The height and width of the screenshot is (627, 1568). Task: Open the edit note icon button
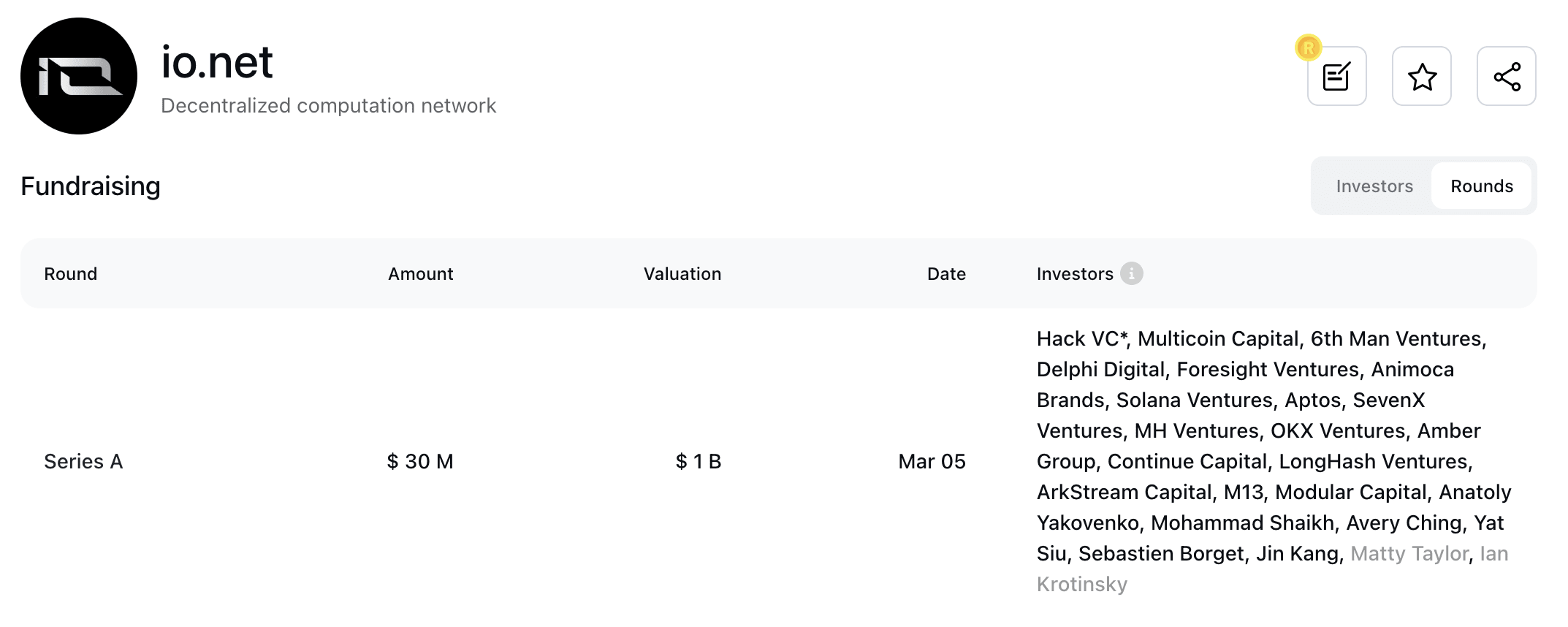1336,76
